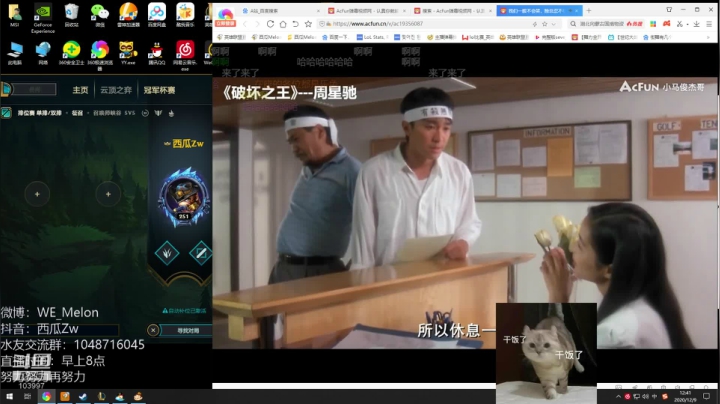720x404 pixels.
Task: Open GeForce Experience desktop shortcut
Action: coord(43,18)
